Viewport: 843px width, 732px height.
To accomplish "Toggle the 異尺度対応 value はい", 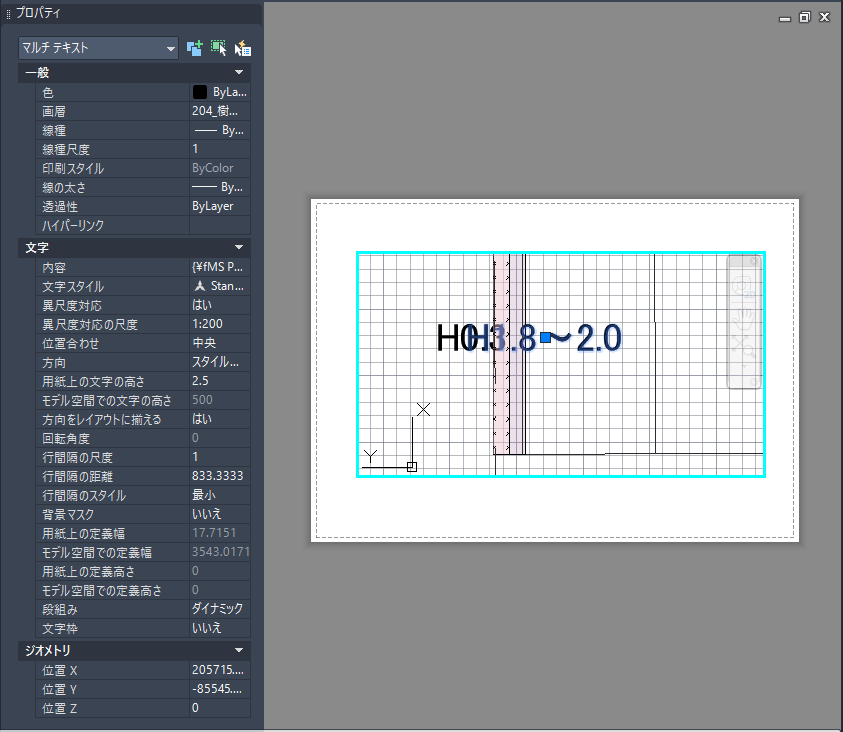I will point(218,305).
